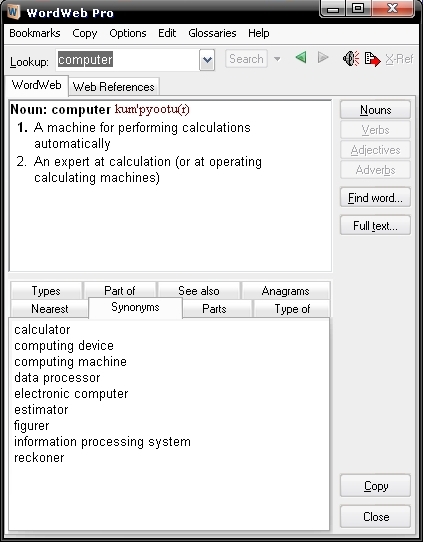Click the green back arrow icon

click(301, 57)
